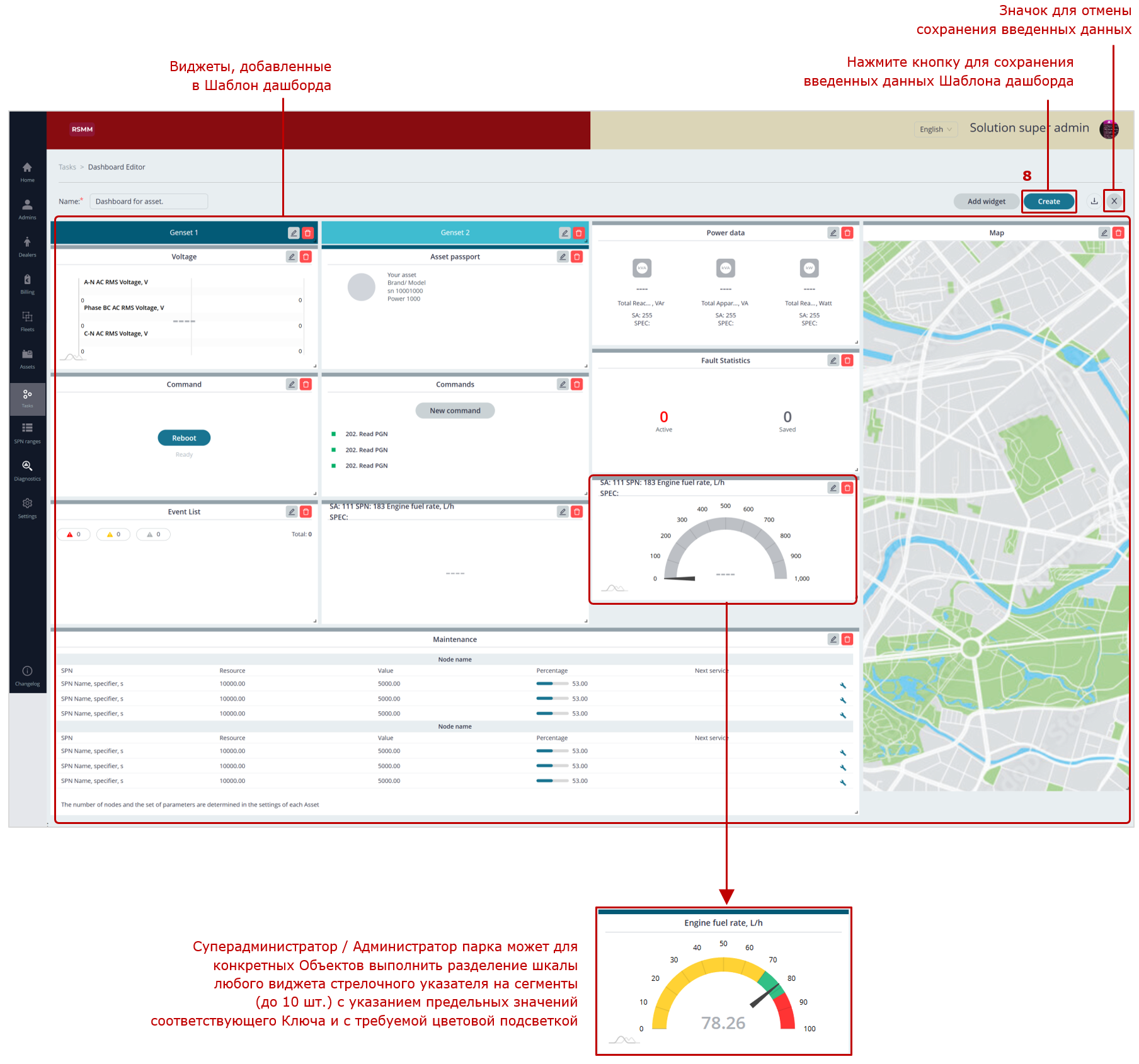Delete the Voltage widget with trash icon
This screenshot has height=1064, width=1139.
[x=306, y=257]
